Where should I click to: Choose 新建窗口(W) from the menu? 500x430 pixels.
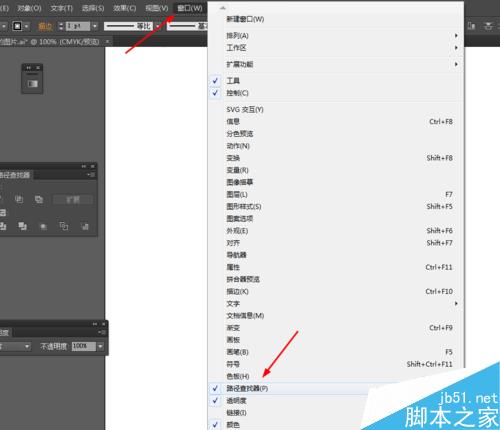[336, 19]
